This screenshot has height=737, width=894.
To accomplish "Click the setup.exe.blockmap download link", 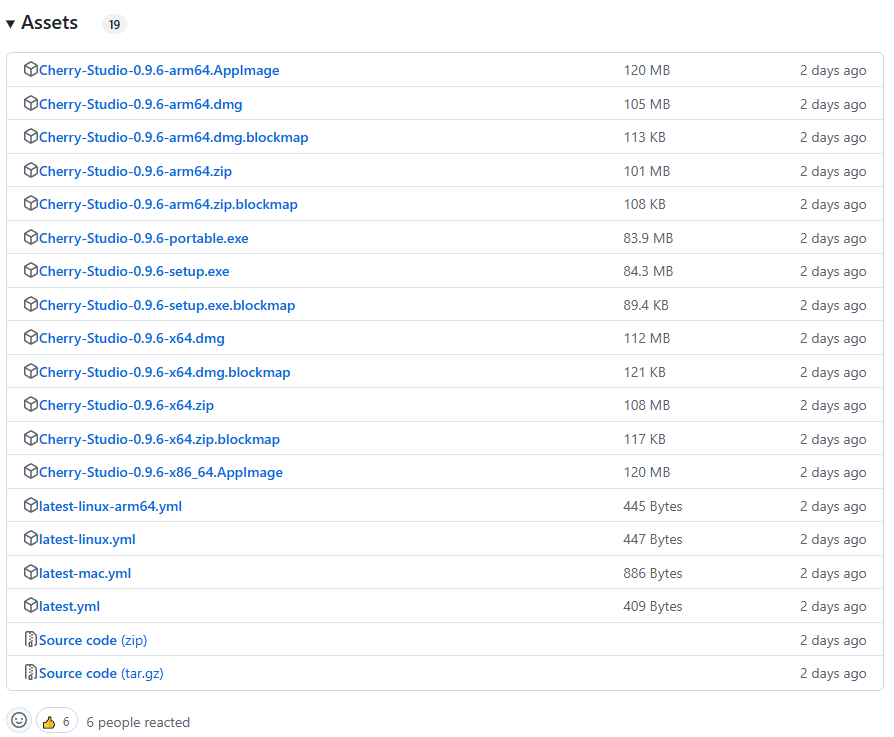I will [x=167, y=305].
